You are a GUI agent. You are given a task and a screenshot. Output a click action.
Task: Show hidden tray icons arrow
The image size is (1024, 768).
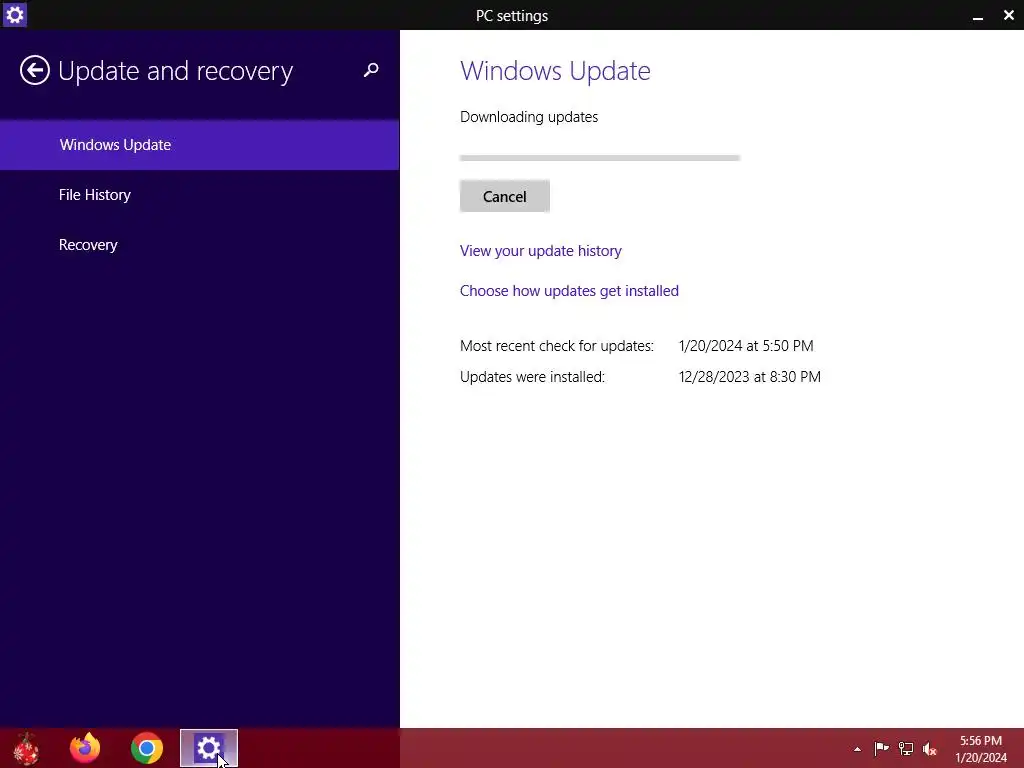tap(857, 749)
